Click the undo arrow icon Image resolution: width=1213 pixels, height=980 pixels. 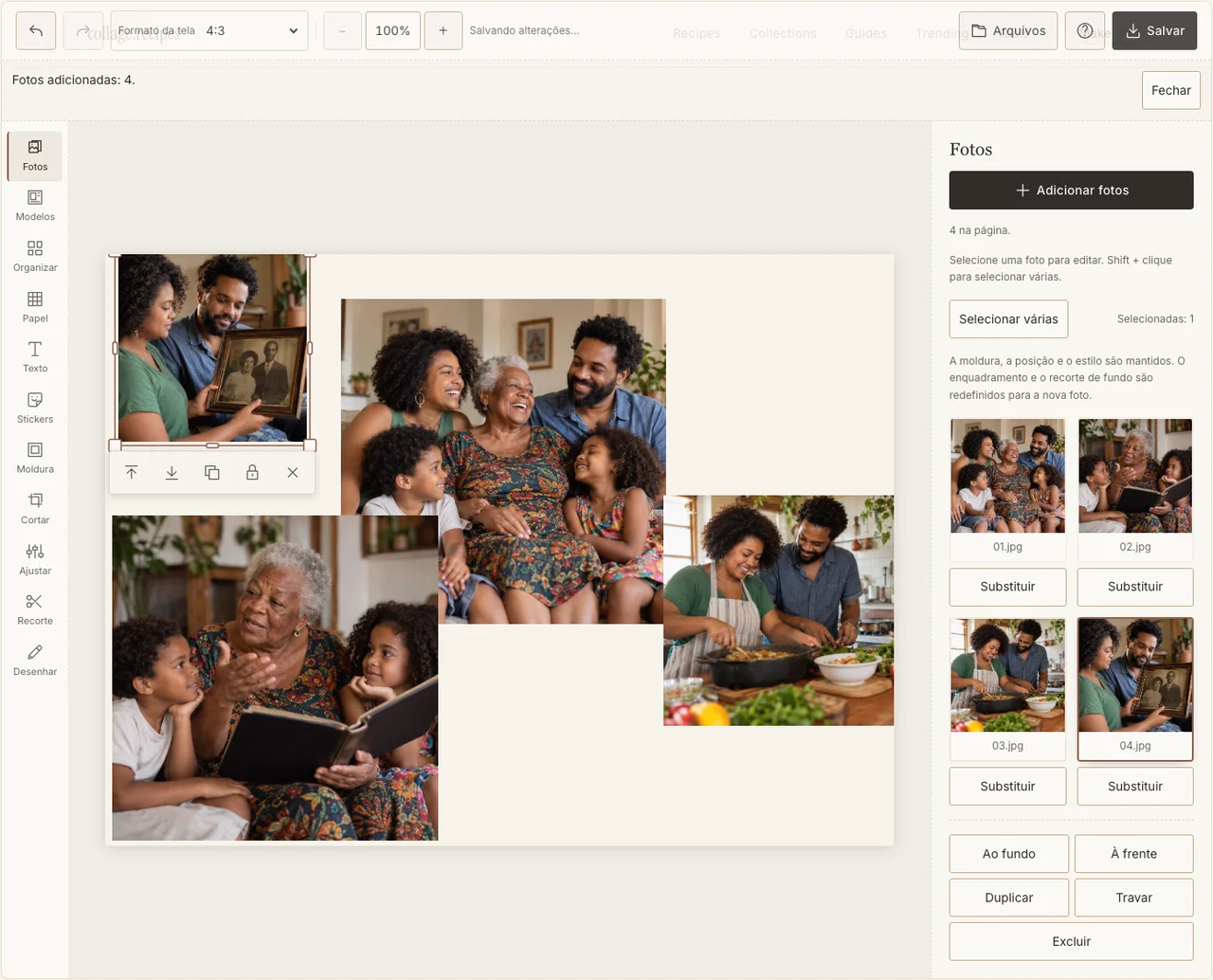click(36, 30)
